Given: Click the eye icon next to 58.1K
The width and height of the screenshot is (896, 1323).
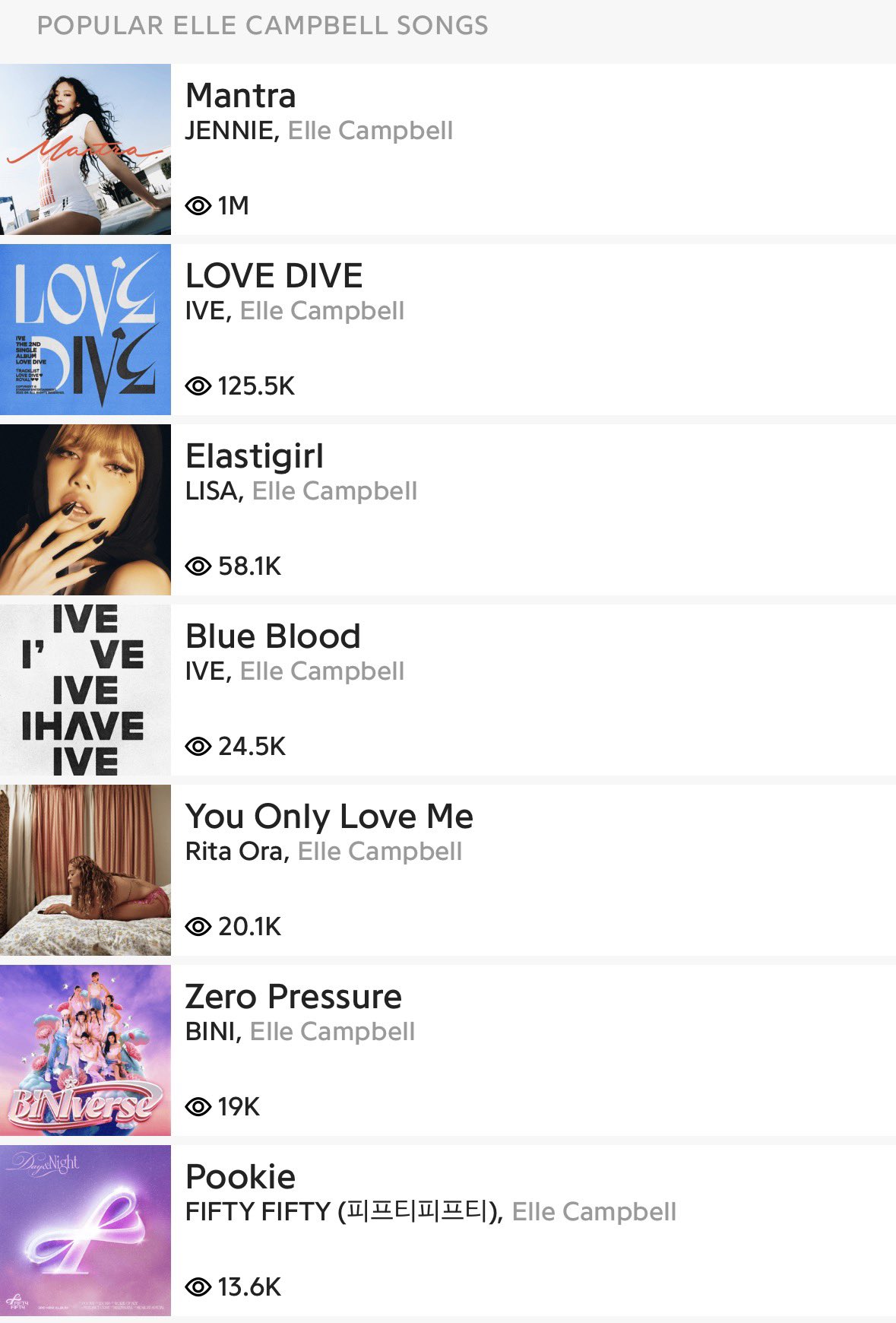Looking at the screenshot, I should coord(198,566).
